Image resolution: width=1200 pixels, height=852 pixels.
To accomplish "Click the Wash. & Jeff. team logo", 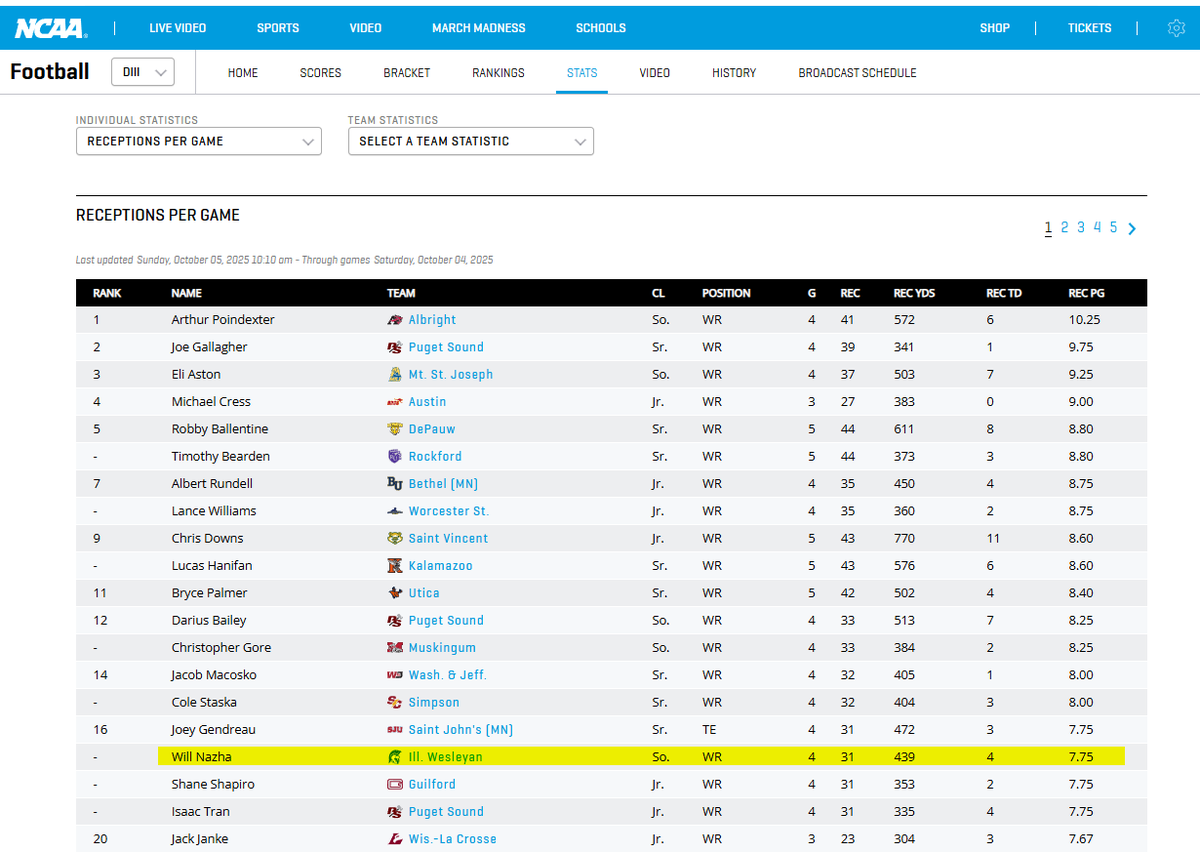I will pos(395,675).
